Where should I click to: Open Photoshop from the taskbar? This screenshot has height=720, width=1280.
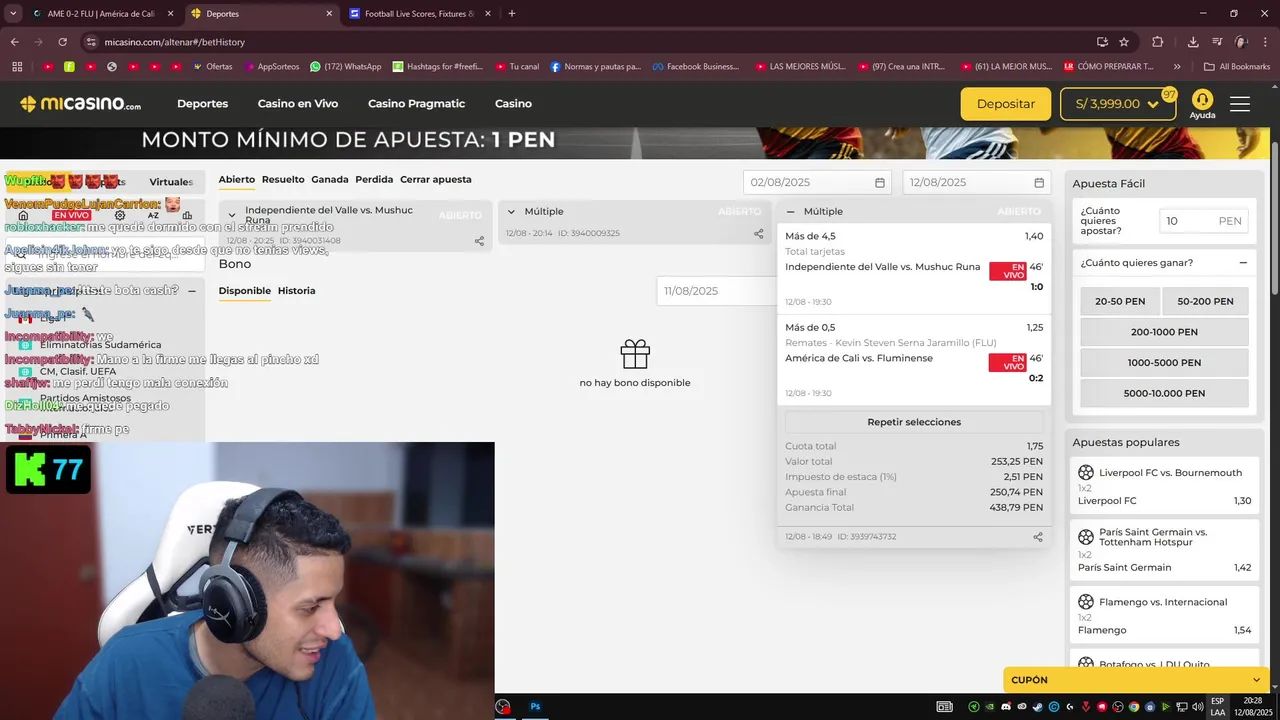click(x=535, y=706)
